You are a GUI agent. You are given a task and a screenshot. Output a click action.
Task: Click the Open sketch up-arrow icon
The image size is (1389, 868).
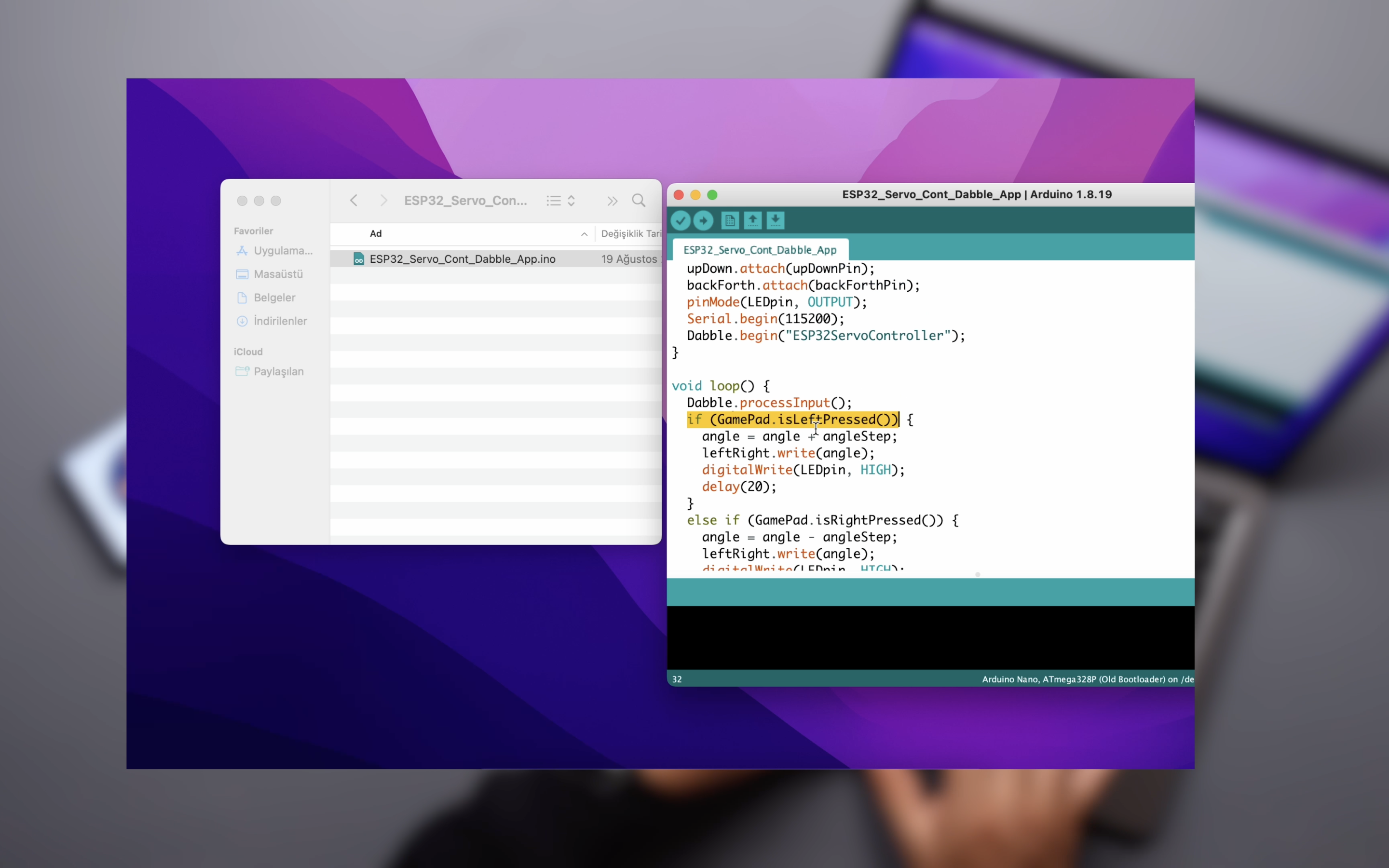752,220
